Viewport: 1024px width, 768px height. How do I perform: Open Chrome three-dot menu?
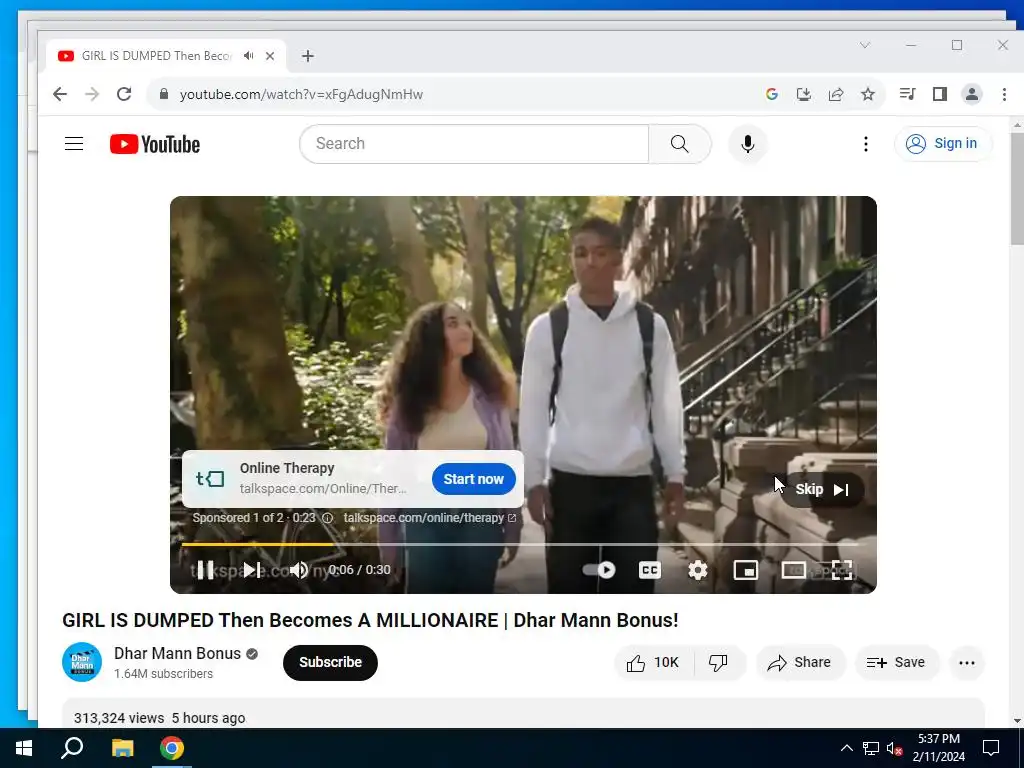coord(1004,94)
